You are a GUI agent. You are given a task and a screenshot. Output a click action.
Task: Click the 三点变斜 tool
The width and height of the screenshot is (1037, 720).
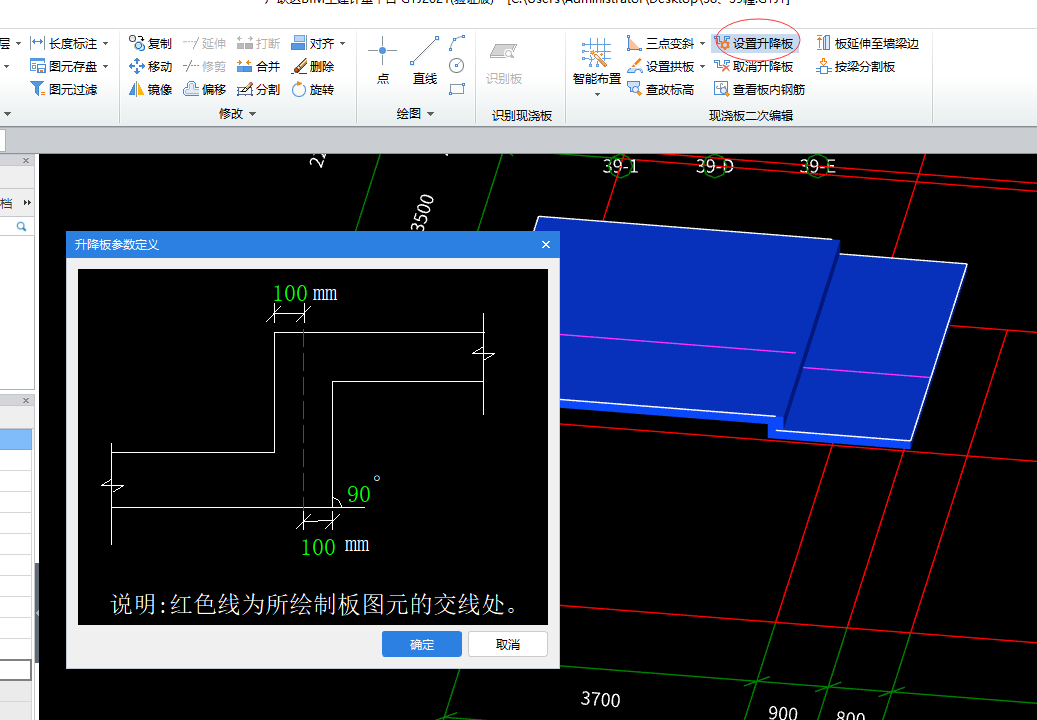(x=660, y=44)
